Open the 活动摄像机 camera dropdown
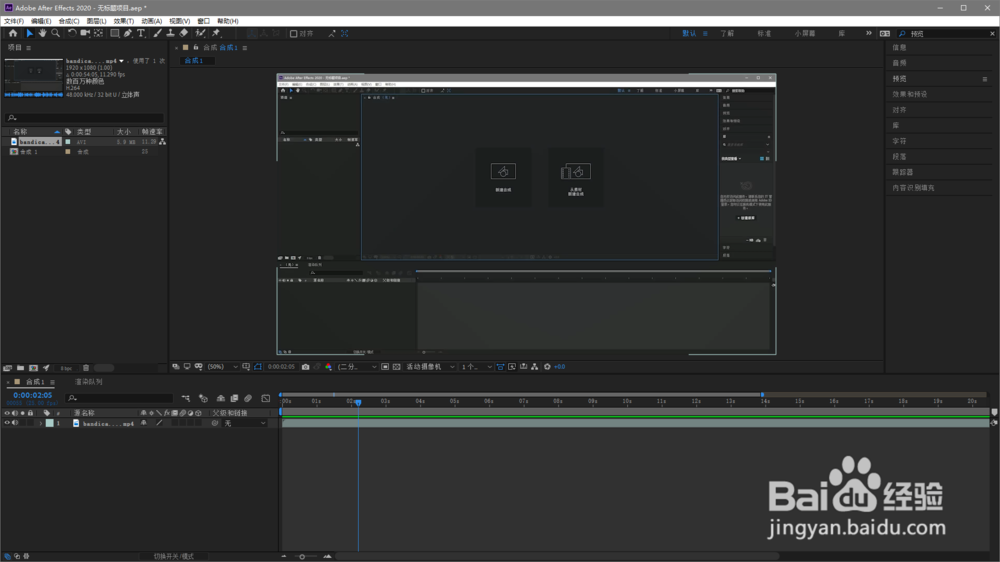This screenshot has height=562, width=1000. [430, 367]
